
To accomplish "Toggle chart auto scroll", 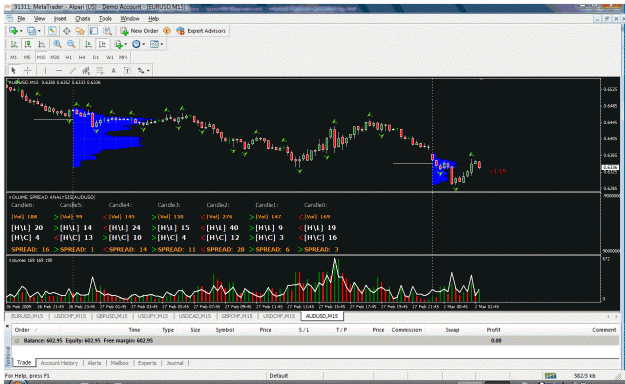I will pyautogui.click(x=88, y=44).
